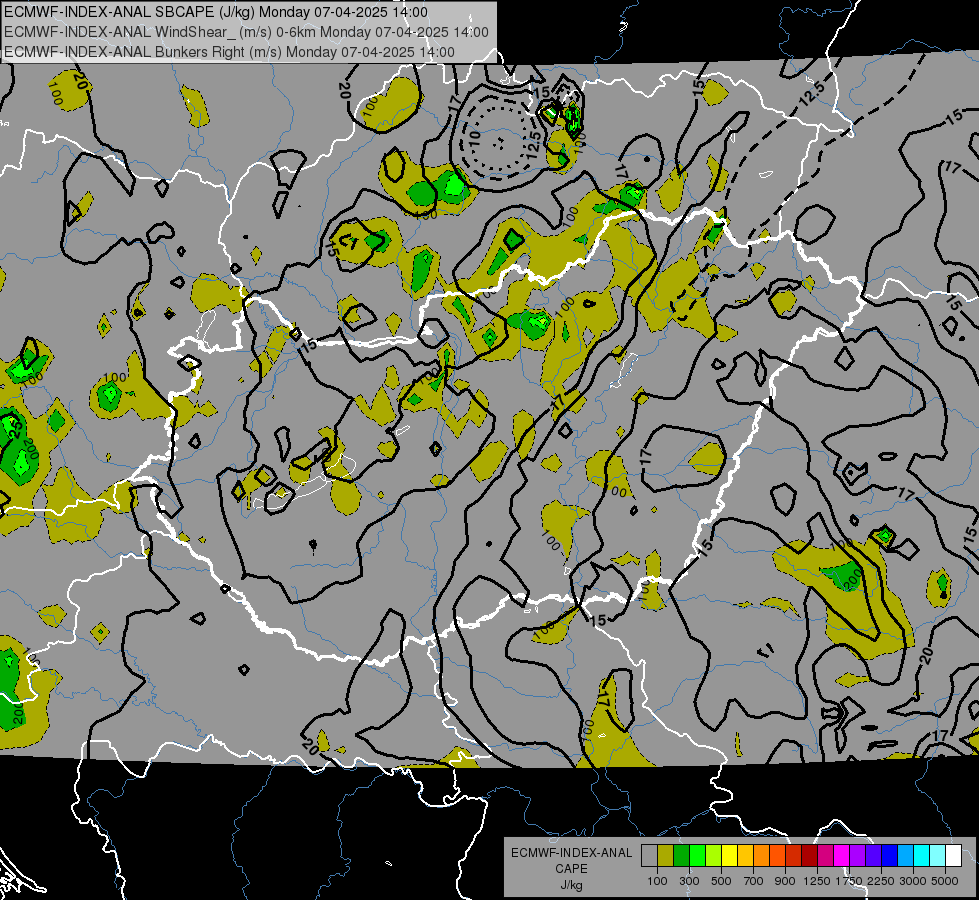Click the Bunkers Right title line
Viewport: 979px width, 900px height.
coord(229,52)
